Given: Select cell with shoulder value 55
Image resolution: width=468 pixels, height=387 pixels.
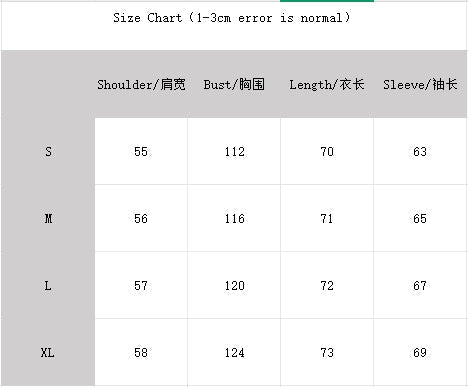Looking at the screenshot, I should pos(141,152).
